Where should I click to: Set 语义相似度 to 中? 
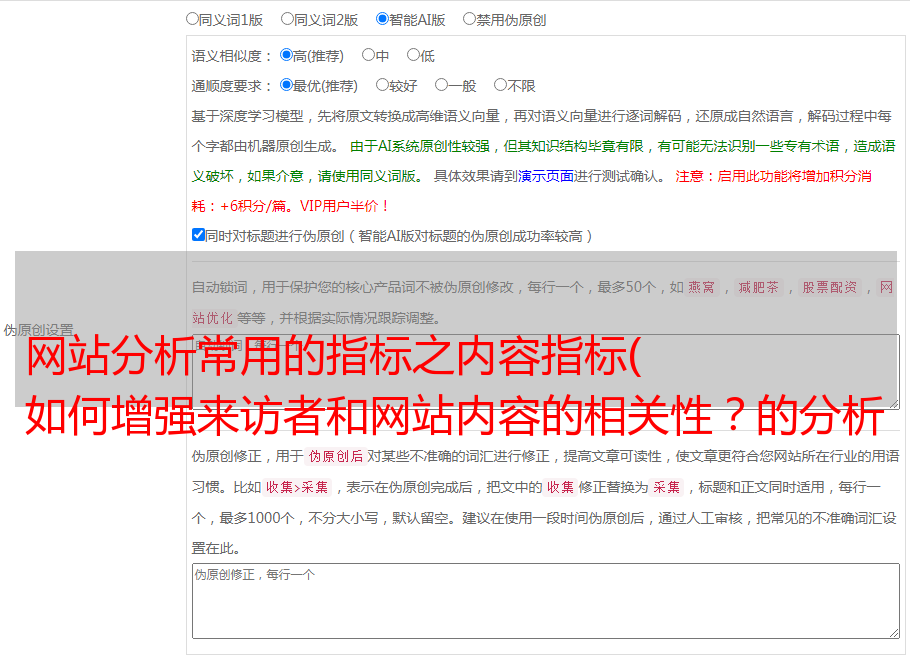[368, 55]
